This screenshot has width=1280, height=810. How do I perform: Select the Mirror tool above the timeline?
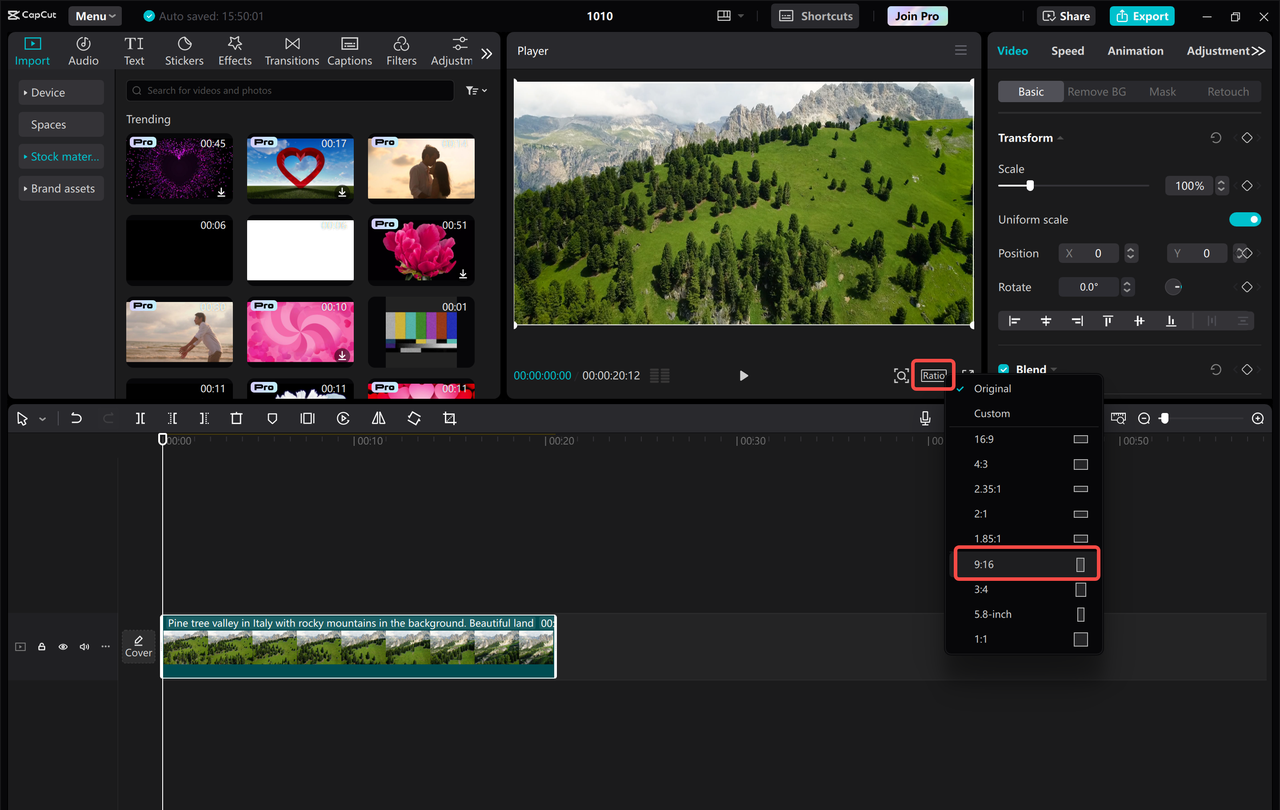[x=378, y=418]
